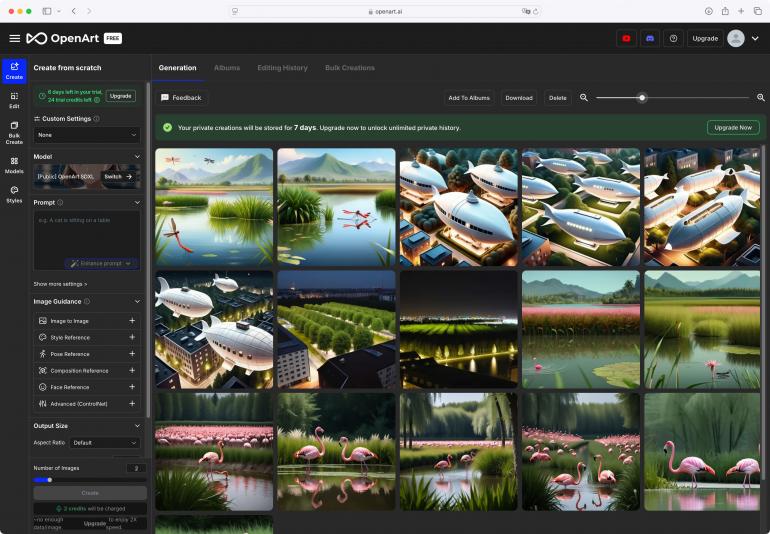Open Bulk Create in the left sidebar

(14, 133)
